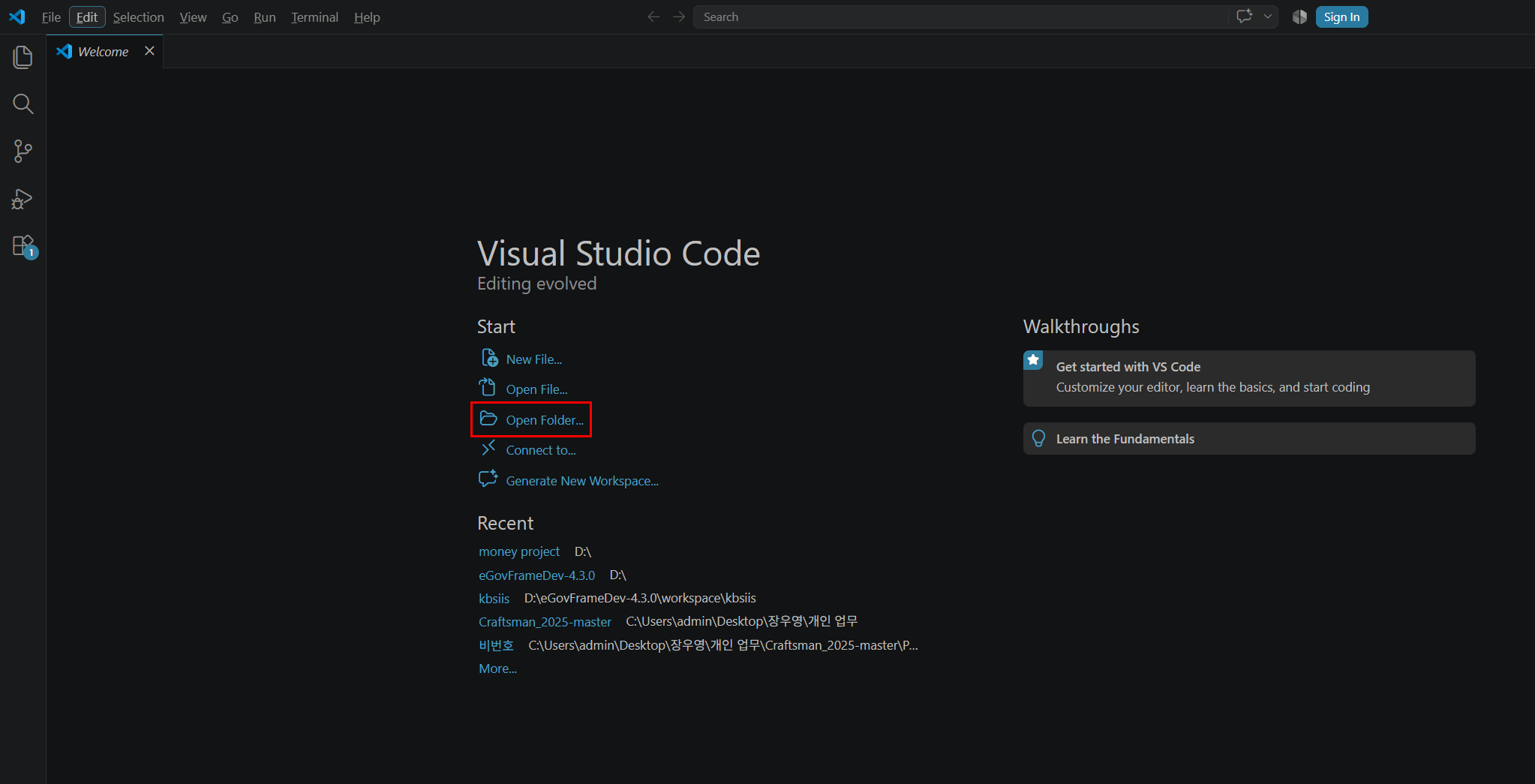1535x784 pixels.
Task: Click the kbsiis path D:\eGovFrameDev-4.3.0\workspace\kbsiis
Action: [x=640, y=598]
